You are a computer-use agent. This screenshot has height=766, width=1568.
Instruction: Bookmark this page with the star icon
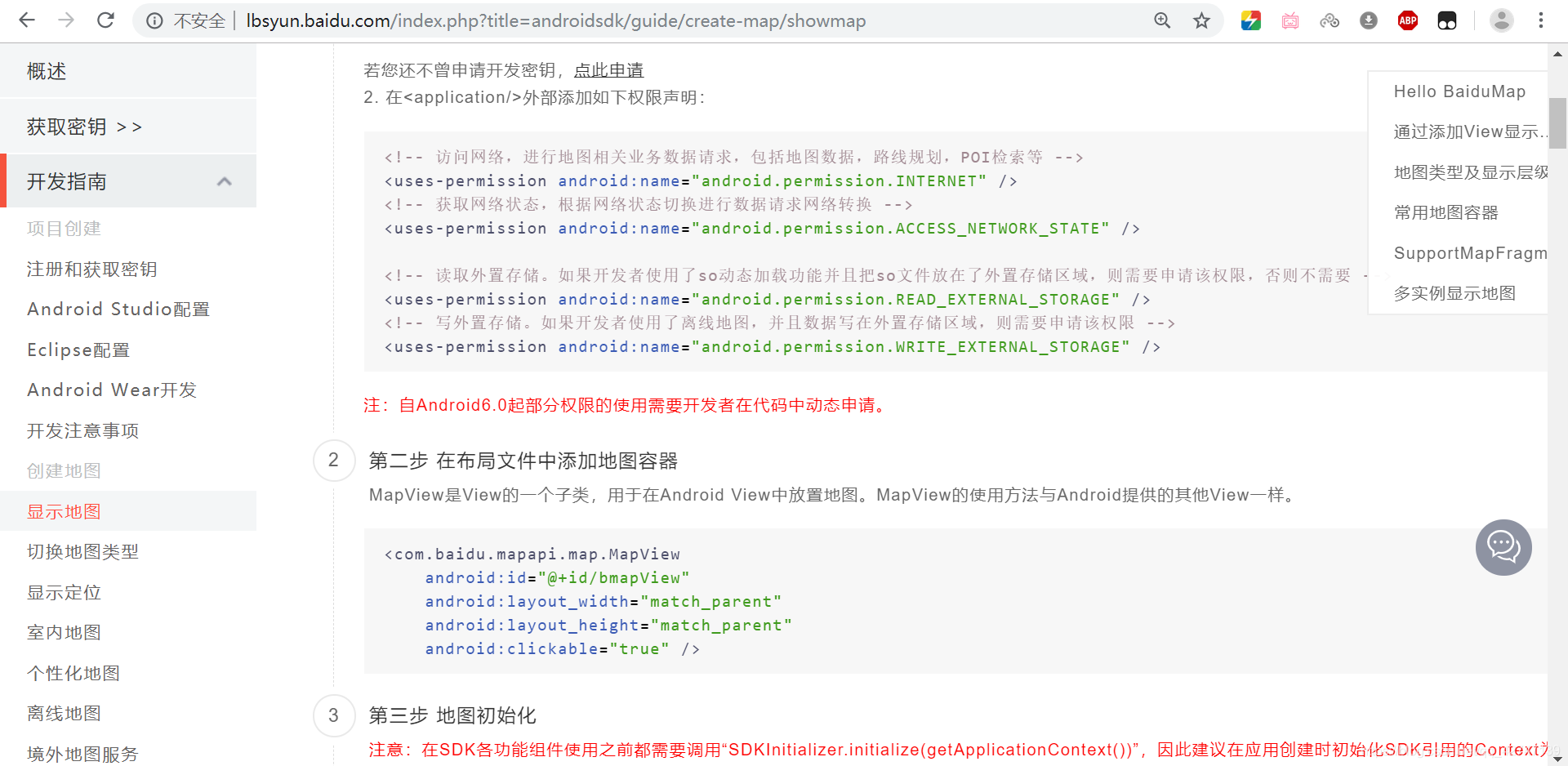coord(1201,20)
